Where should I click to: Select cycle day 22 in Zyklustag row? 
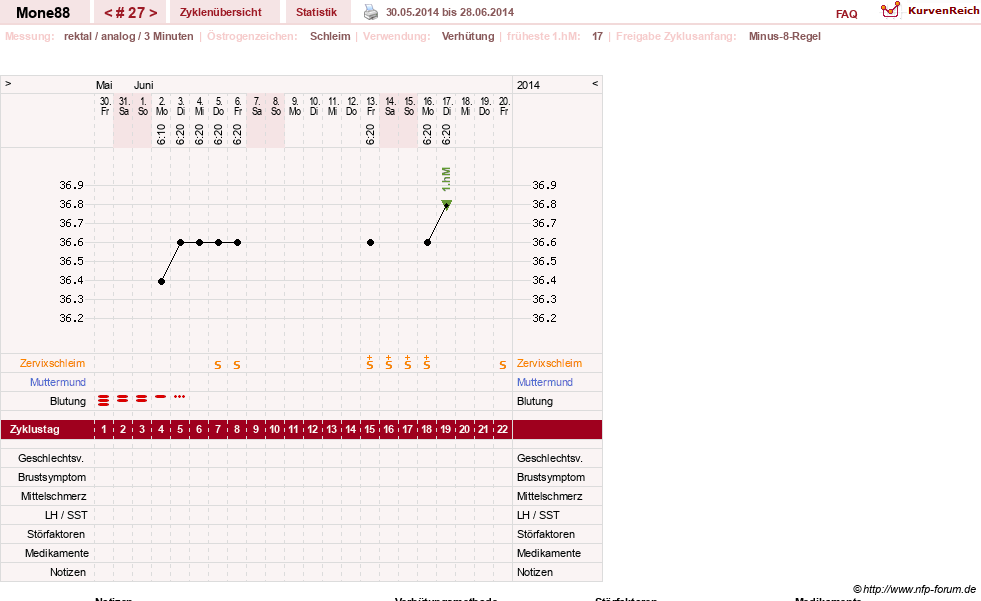[x=502, y=430]
